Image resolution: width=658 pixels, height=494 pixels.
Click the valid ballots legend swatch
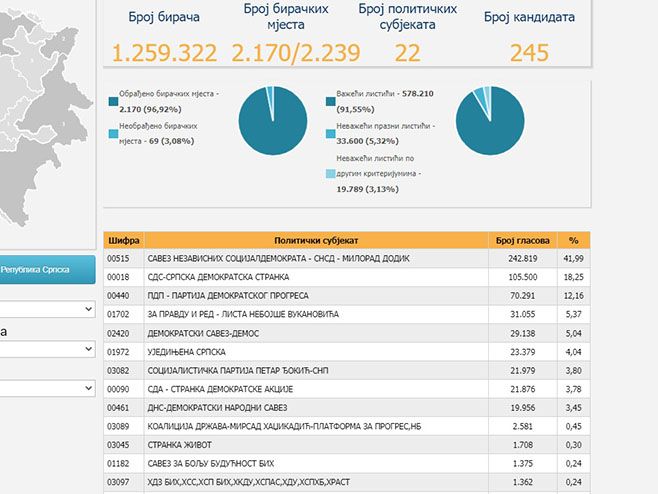click(x=330, y=101)
